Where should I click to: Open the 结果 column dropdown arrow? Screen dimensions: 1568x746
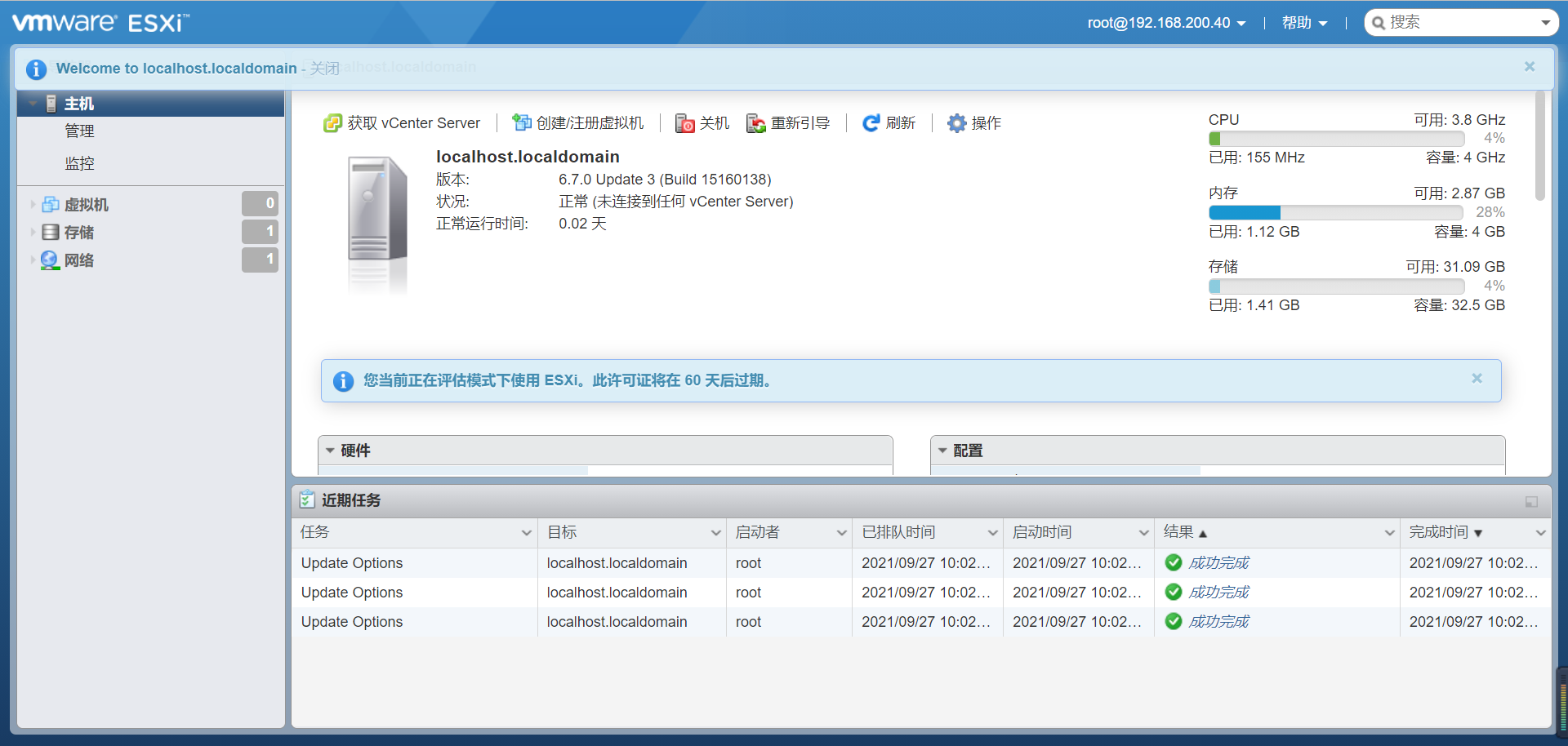[1389, 533]
